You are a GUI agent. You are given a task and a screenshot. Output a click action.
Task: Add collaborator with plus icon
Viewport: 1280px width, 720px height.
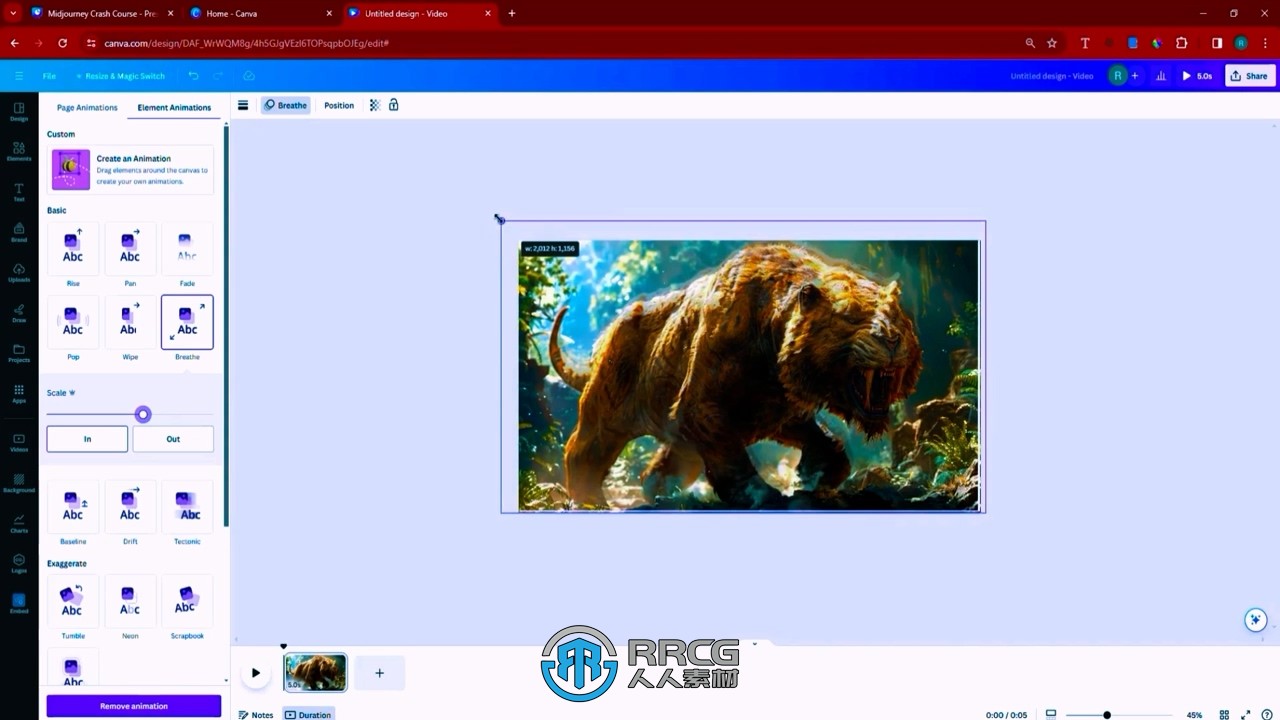click(1135, 76)
